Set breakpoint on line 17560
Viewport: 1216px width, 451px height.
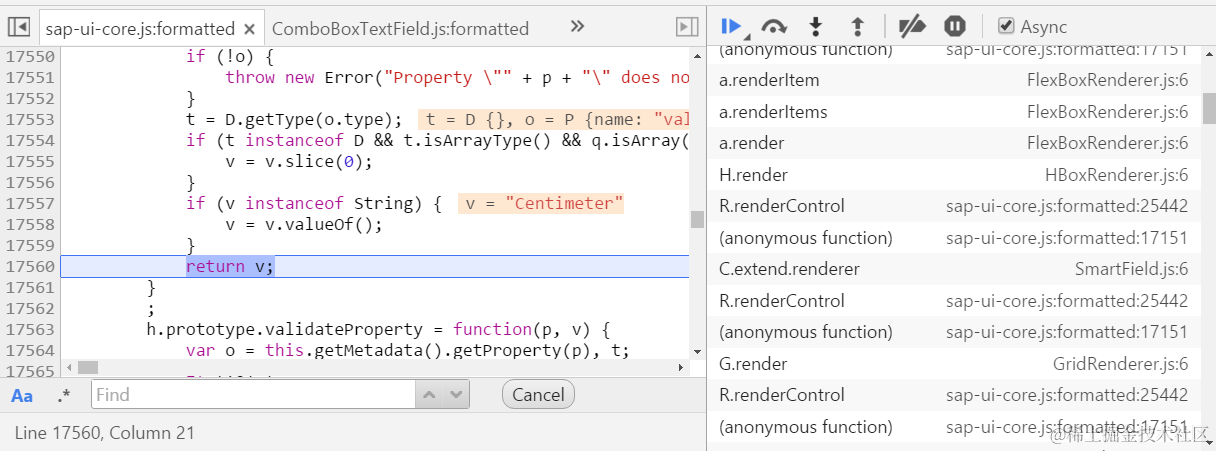tap(29, 266)
